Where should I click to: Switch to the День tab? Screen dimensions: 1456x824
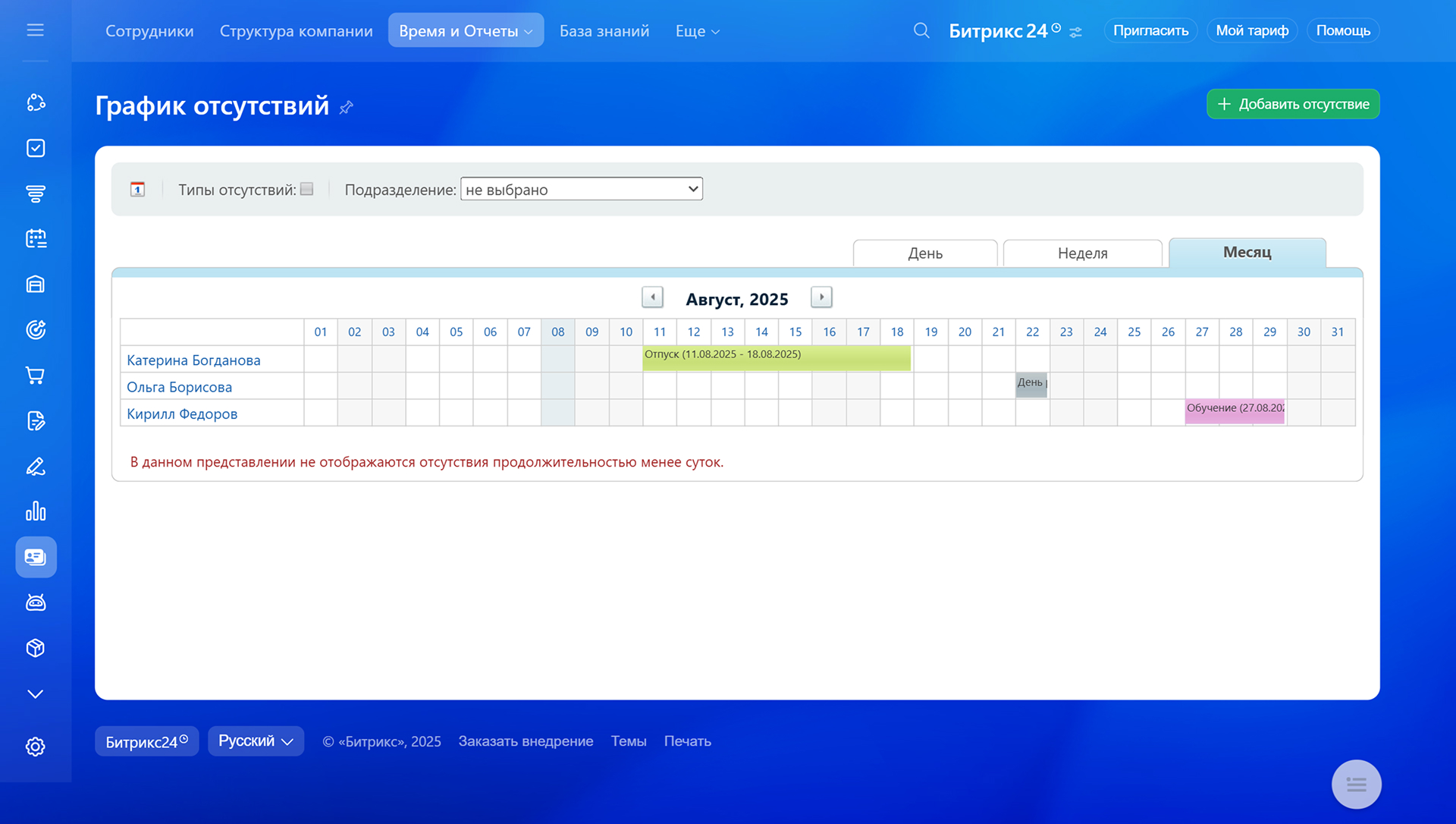click(x=925, y=253)
